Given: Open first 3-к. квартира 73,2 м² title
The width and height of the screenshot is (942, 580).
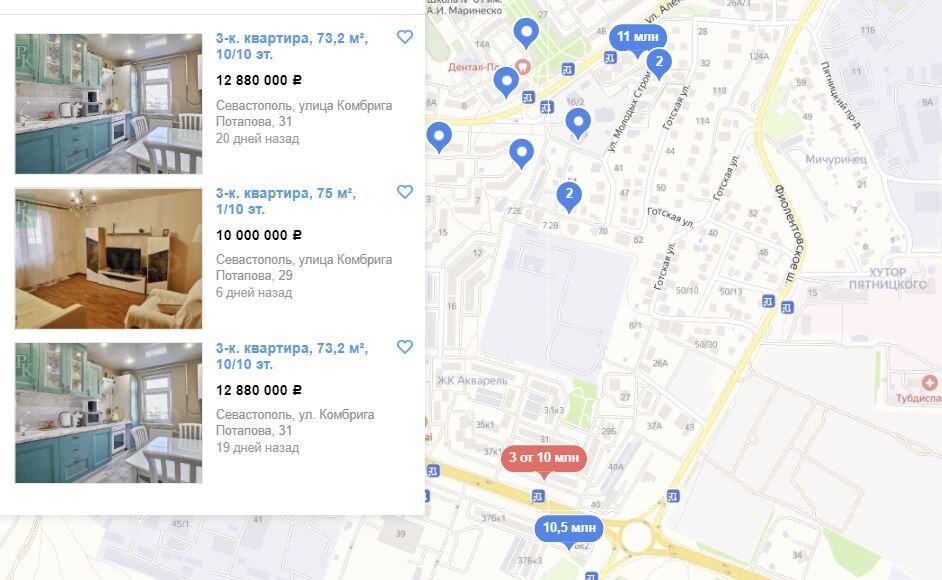Looking at the screenshot, I should (x=291, y=46).
